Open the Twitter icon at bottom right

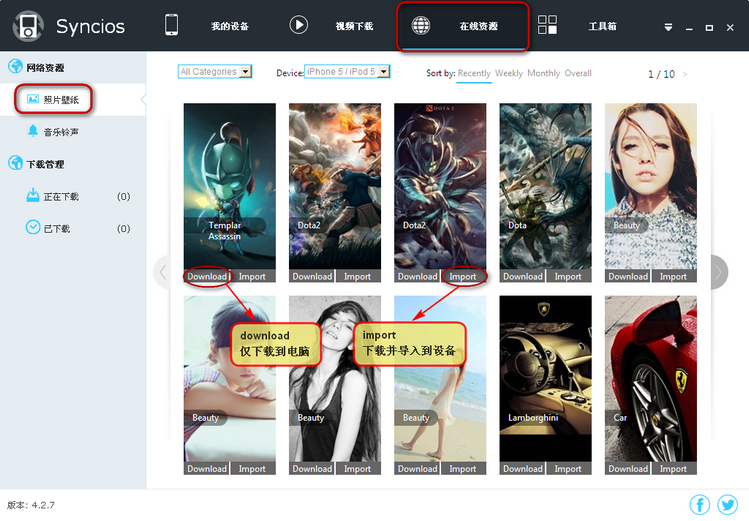click(728, 505)
